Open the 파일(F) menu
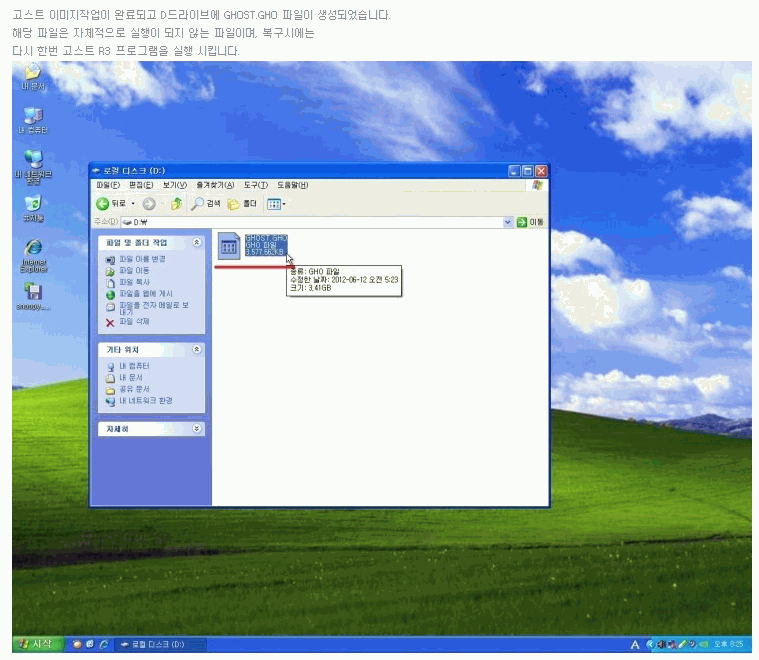This screenshot has height=660, width=759. tap(107, 185)
